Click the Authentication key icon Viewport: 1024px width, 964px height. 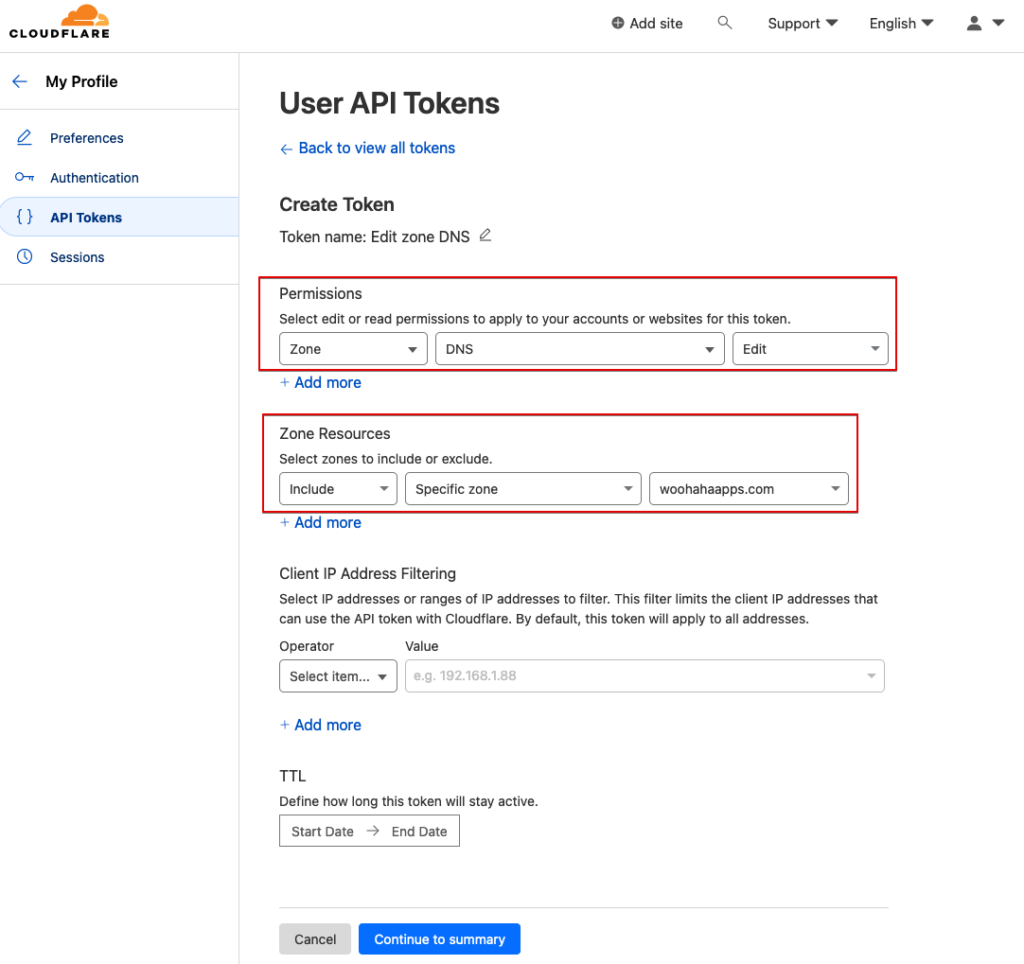24,177
